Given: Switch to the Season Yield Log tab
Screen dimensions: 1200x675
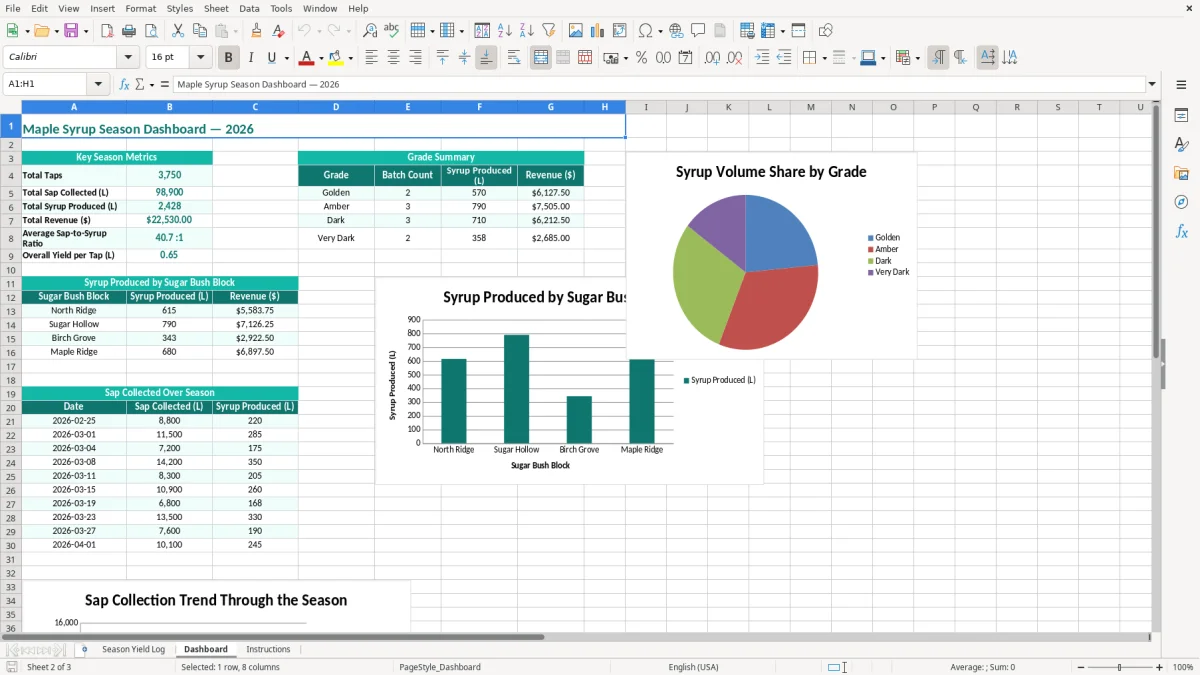Looking at the screenshot, I should coord(133,649).
